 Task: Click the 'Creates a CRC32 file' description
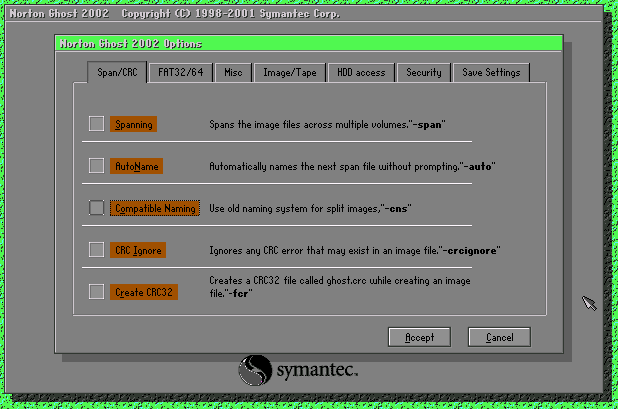pos(340,287)
